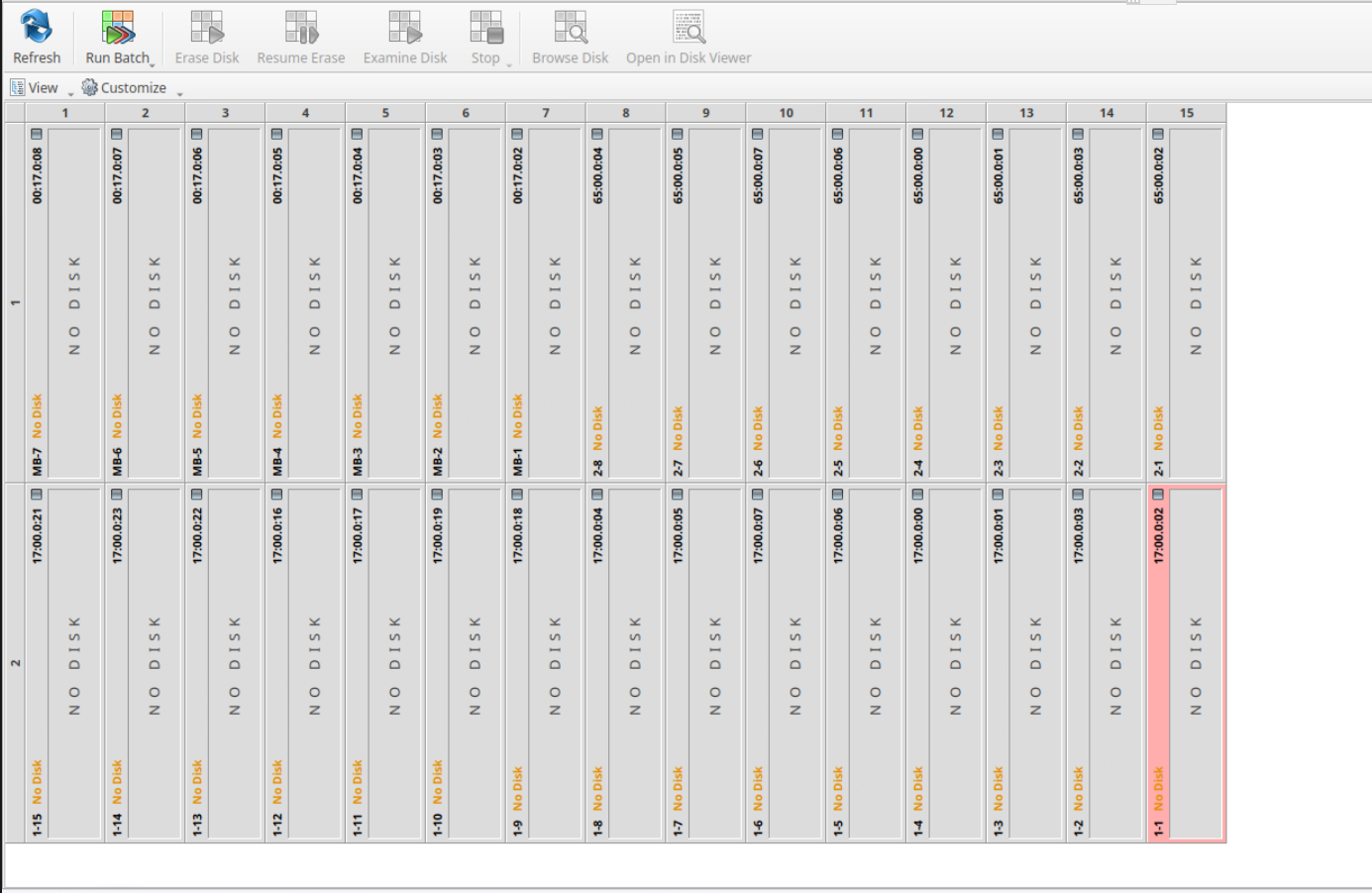Click the timestamp 65:00.0:05
The height and width of the screenshot is (893, 1372).
(678, 176)
